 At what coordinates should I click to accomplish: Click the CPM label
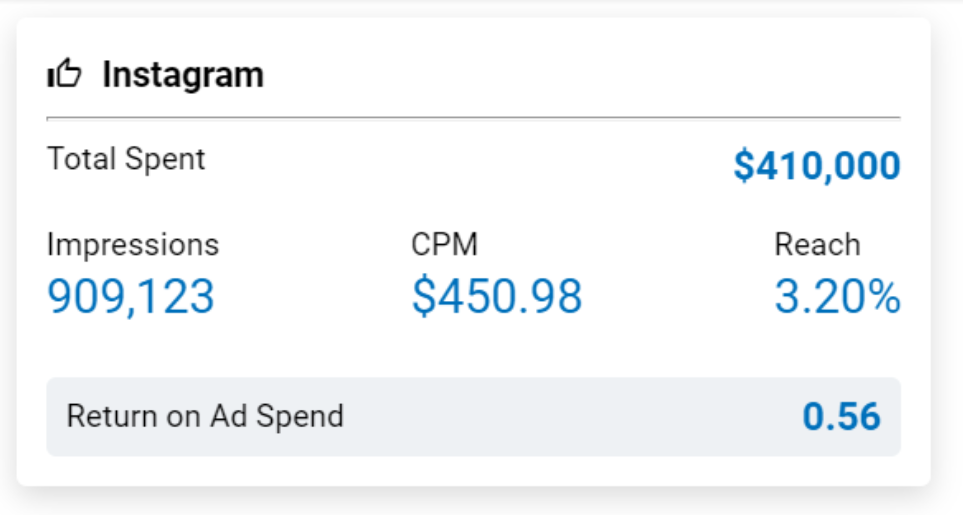coord(444,245)
